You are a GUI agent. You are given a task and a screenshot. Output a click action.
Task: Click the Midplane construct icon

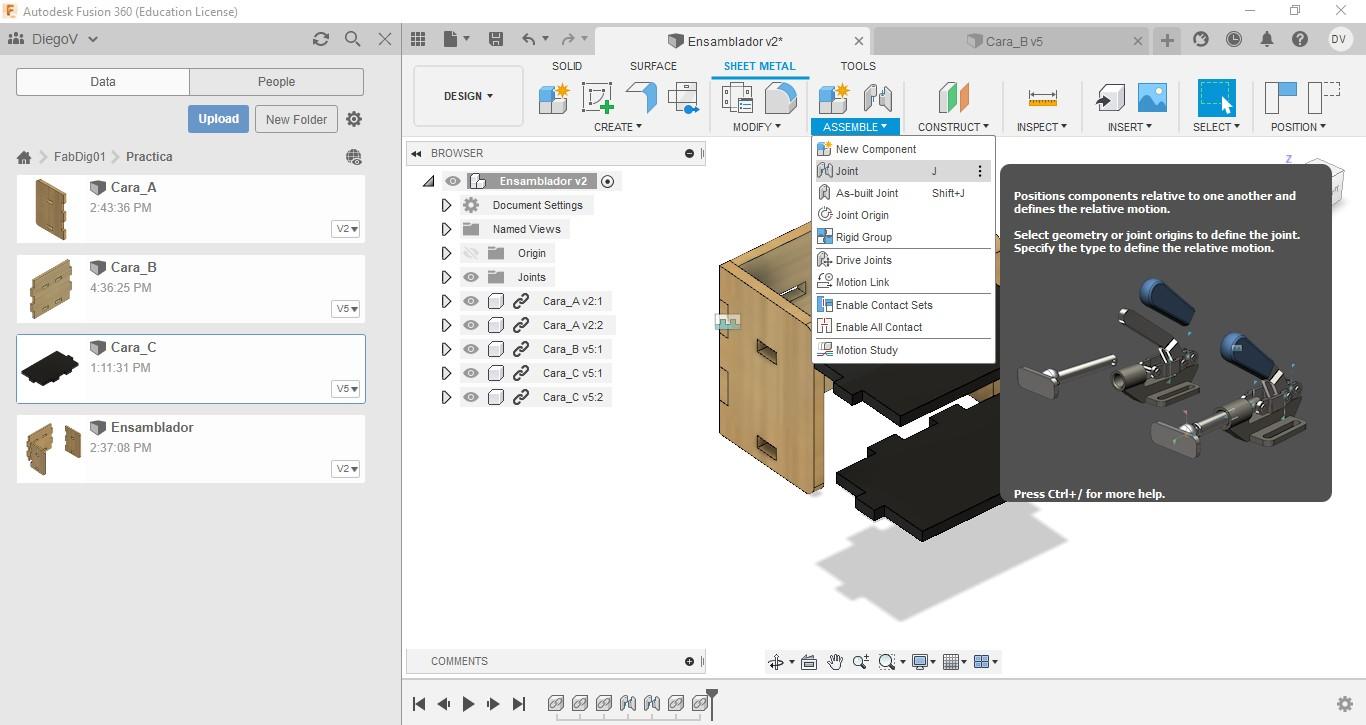(x=953, y=98)
